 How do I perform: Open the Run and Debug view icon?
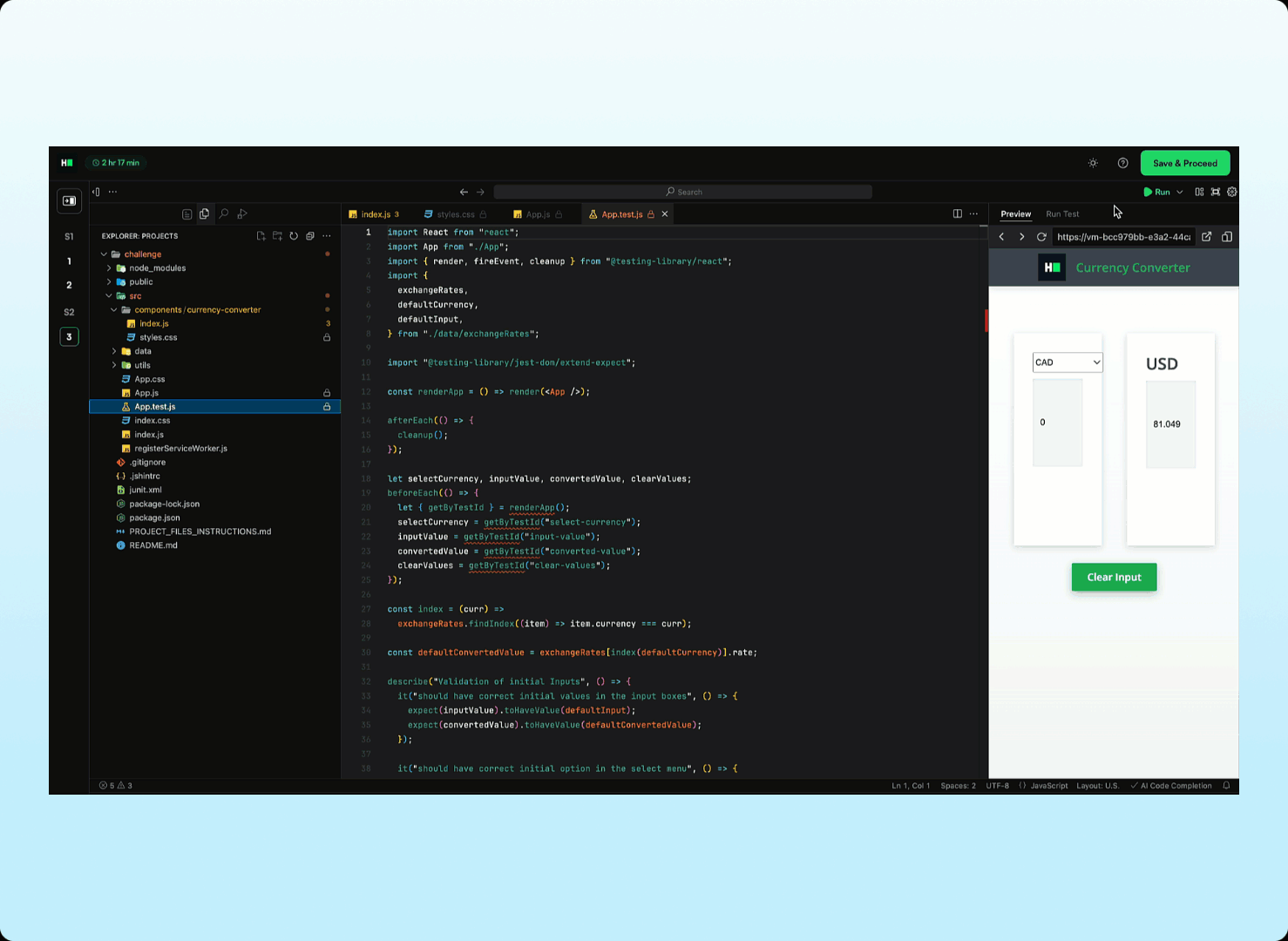[242, 213]
